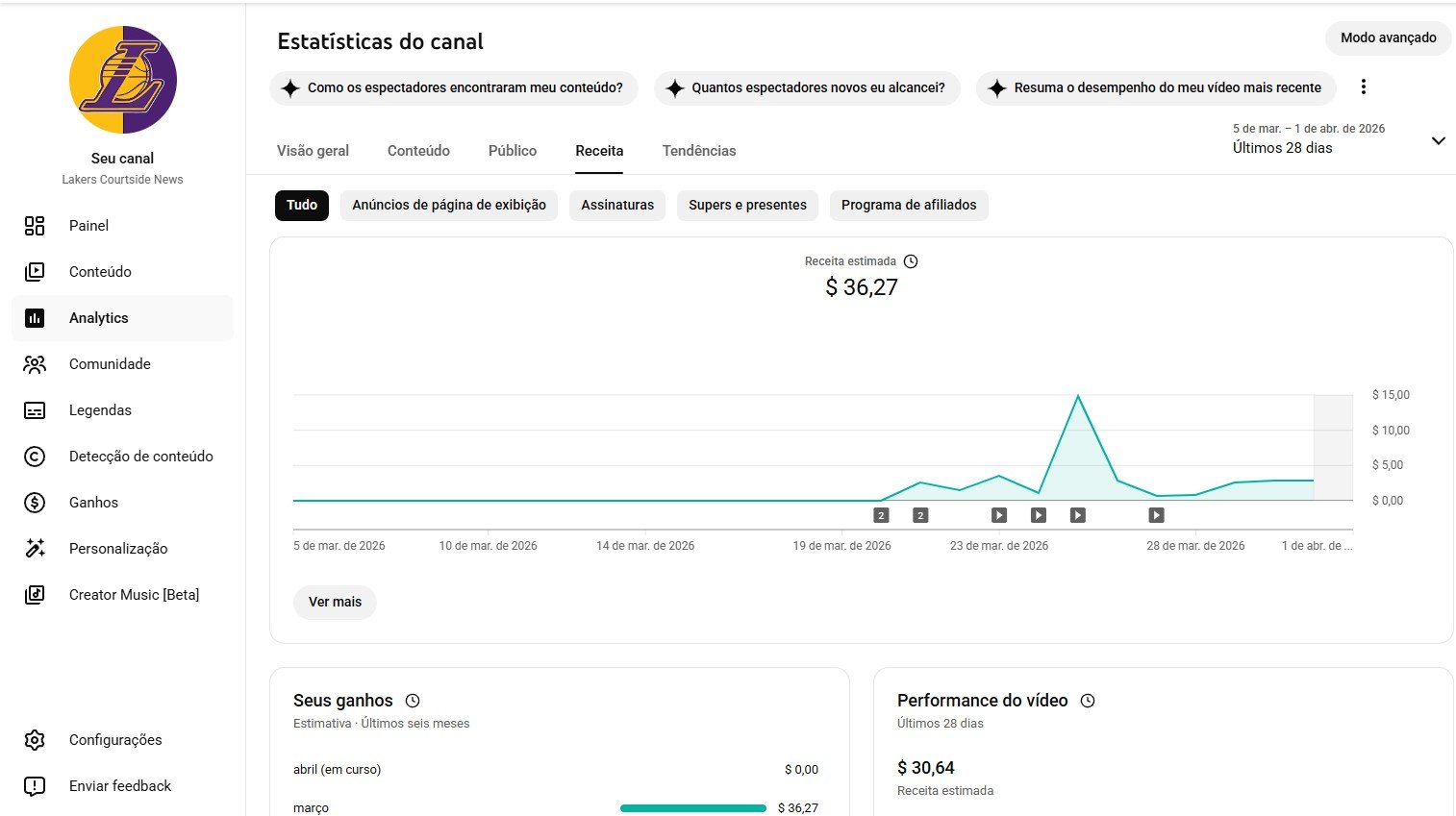Viewport: 1456px width, 816px height.
Task: Open the Legendas subtitles icon
Action: point(35,410)
